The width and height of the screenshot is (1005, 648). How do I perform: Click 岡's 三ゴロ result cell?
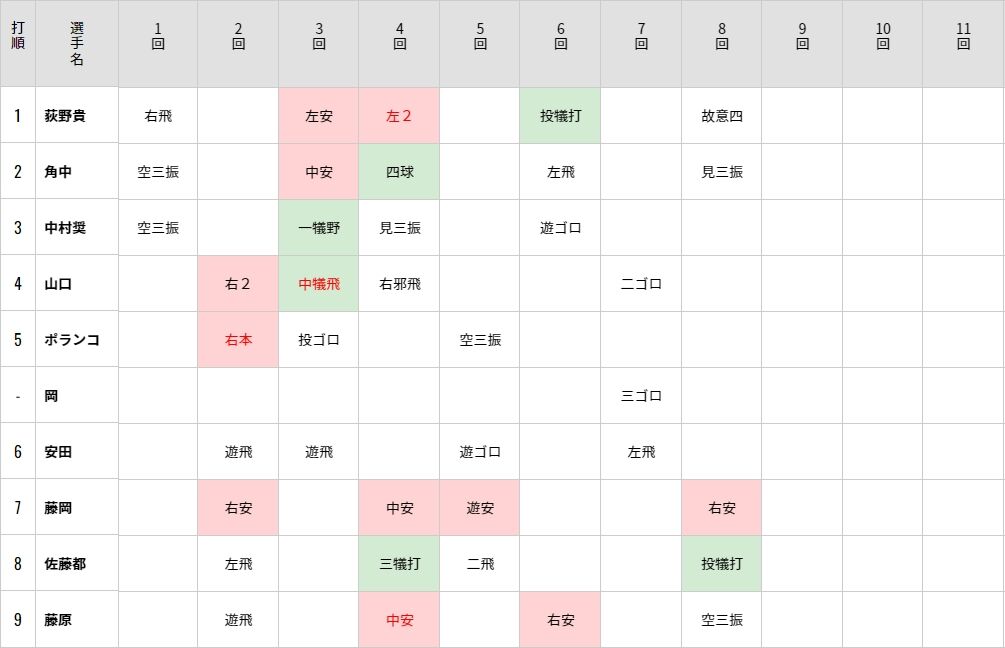pyautogui.click(x=641, y=396)
